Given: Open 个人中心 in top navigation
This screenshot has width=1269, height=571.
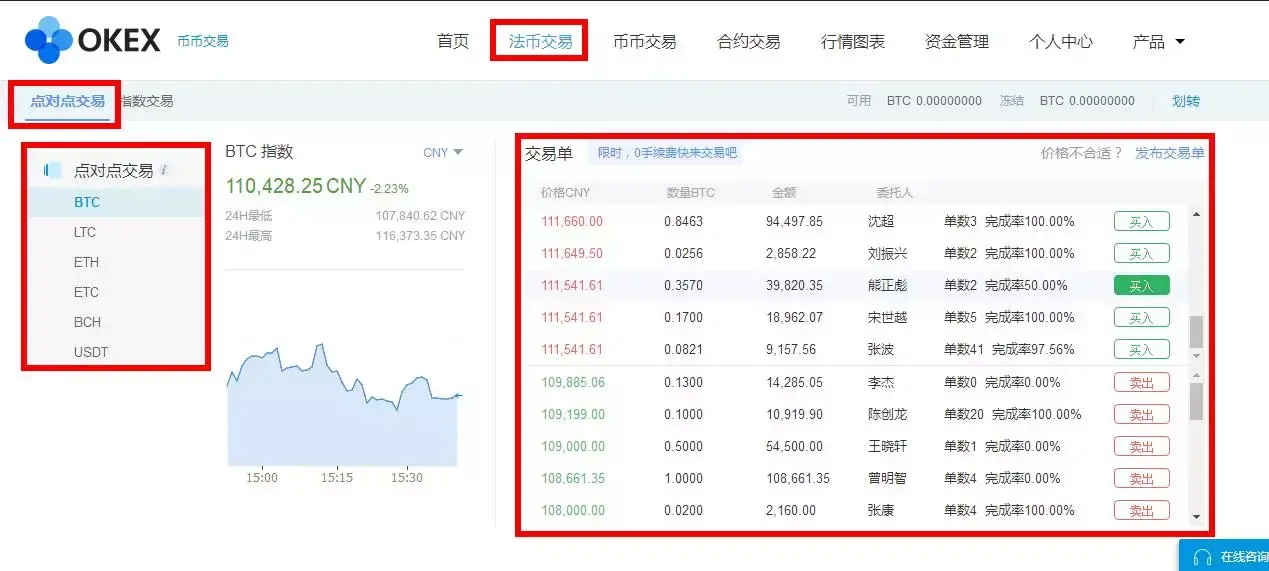Looking at the screenshot, I should click(1060, 42).
